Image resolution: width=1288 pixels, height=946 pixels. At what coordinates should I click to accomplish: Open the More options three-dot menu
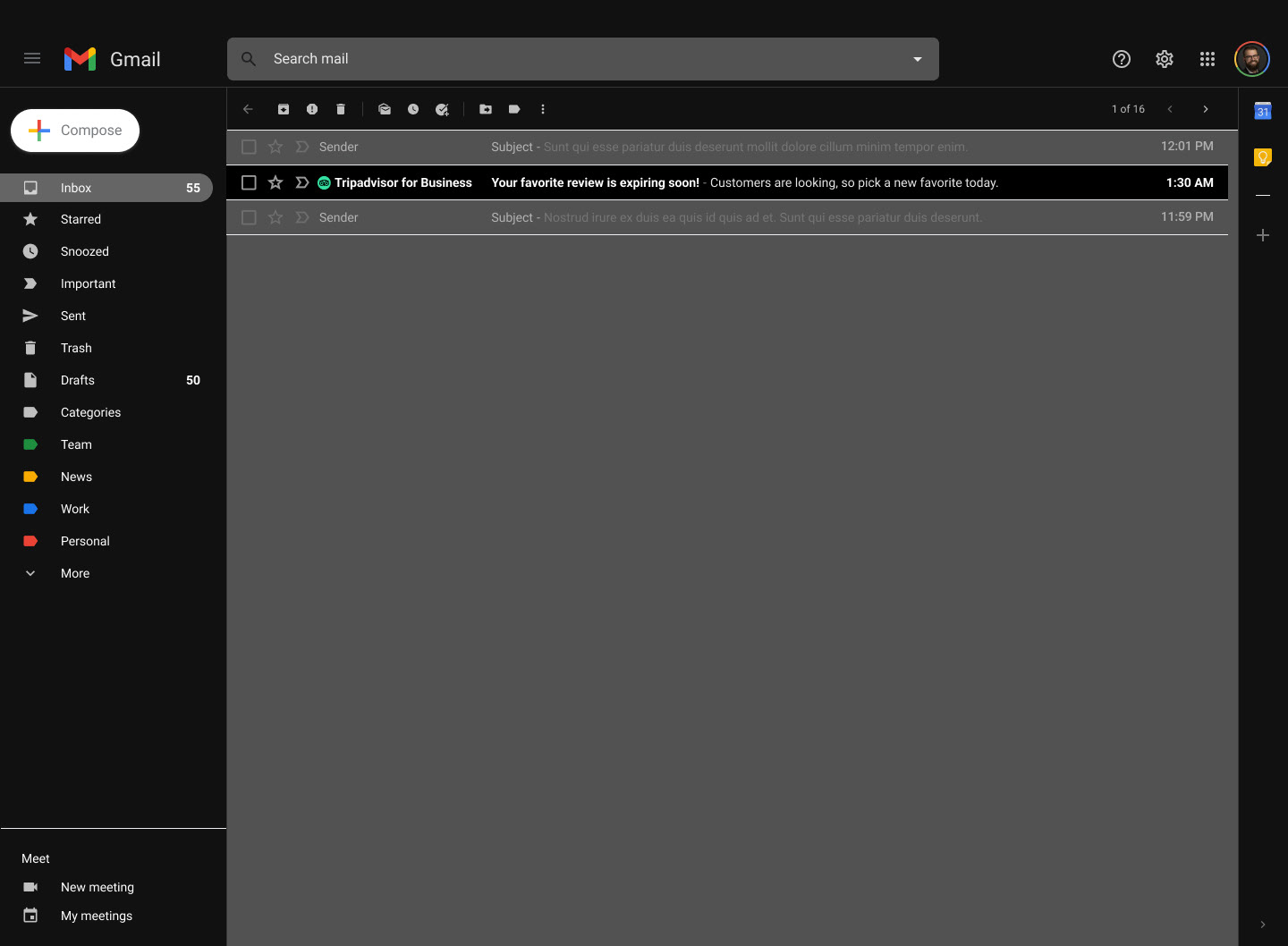click(x=543, y=109)
